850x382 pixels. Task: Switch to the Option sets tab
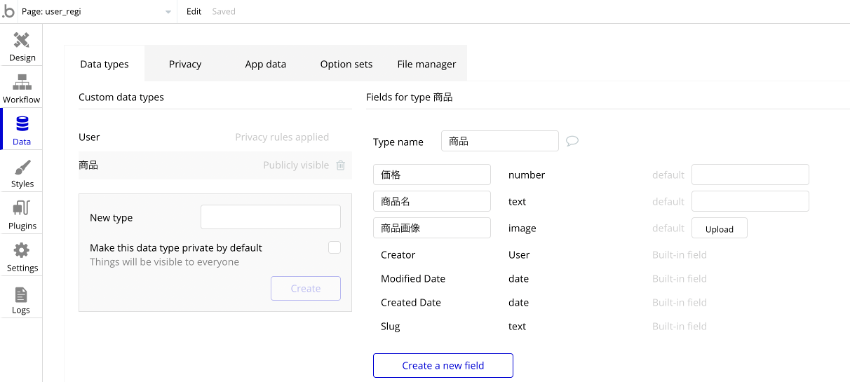[x=346, y=64]
